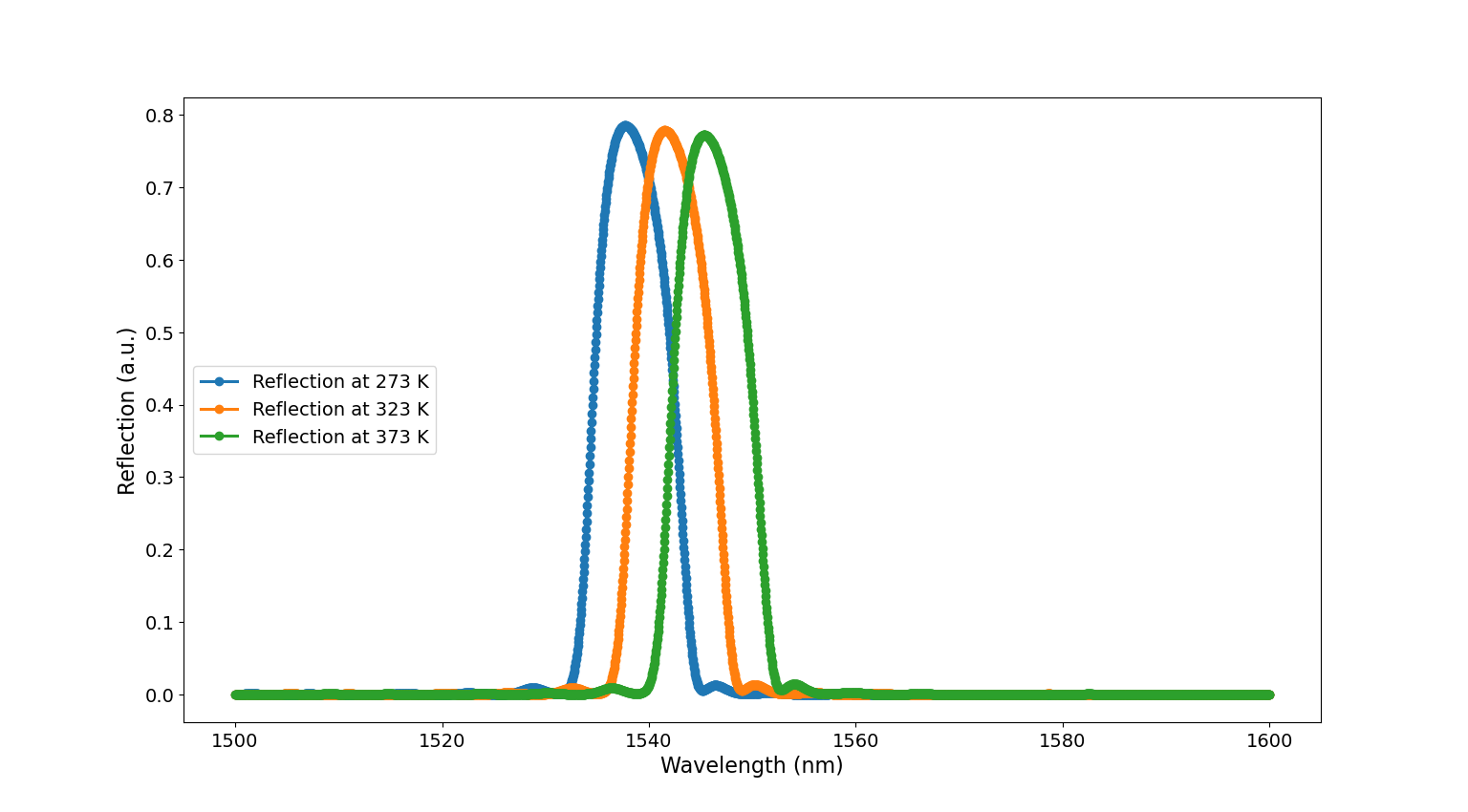Click the 0.0 y-axis tick label

[x=160, y=695]
